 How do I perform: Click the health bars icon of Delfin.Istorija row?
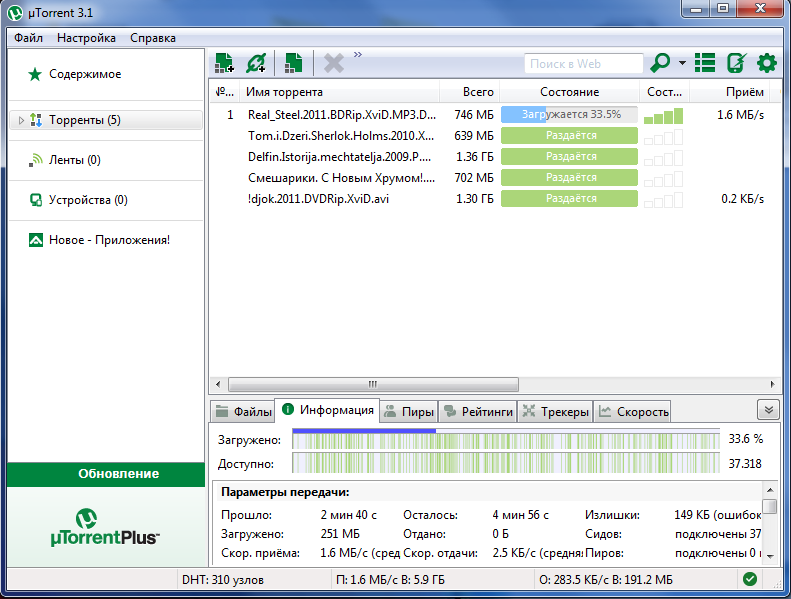click(663, 158)
